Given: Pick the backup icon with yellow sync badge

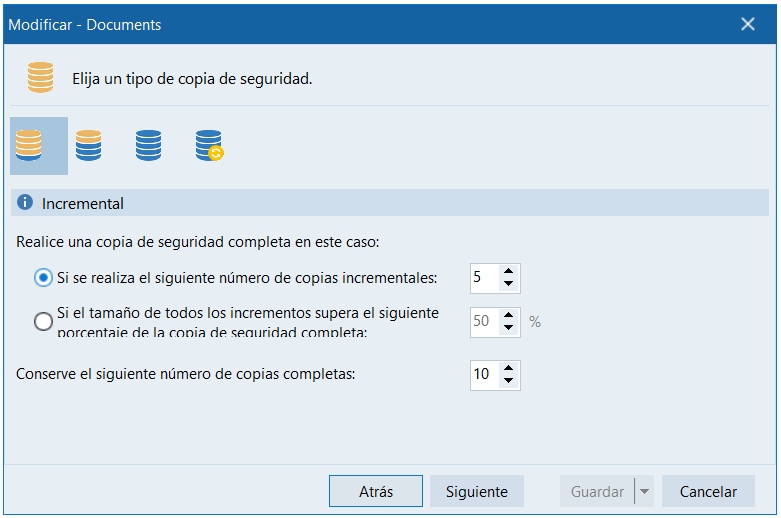Looking at the screenshot, I should click(209, 146).
